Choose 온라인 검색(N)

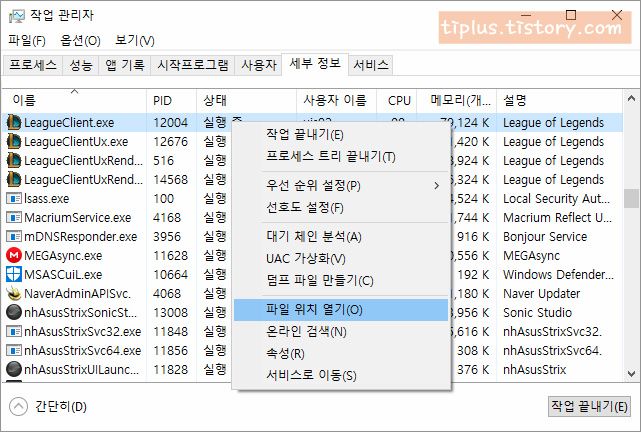coord(341,331)
